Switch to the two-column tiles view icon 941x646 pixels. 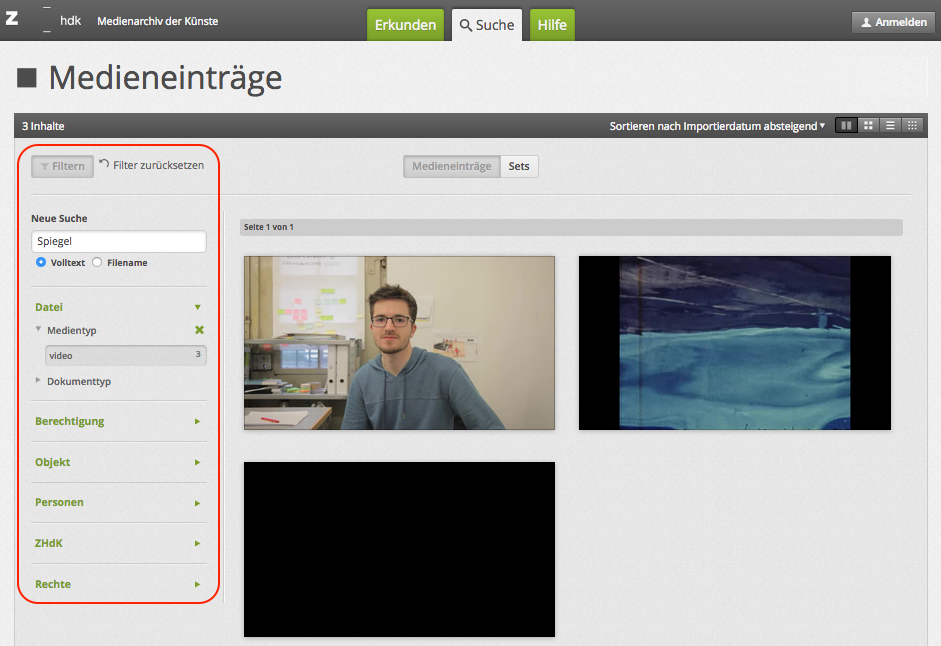point(846,126)
